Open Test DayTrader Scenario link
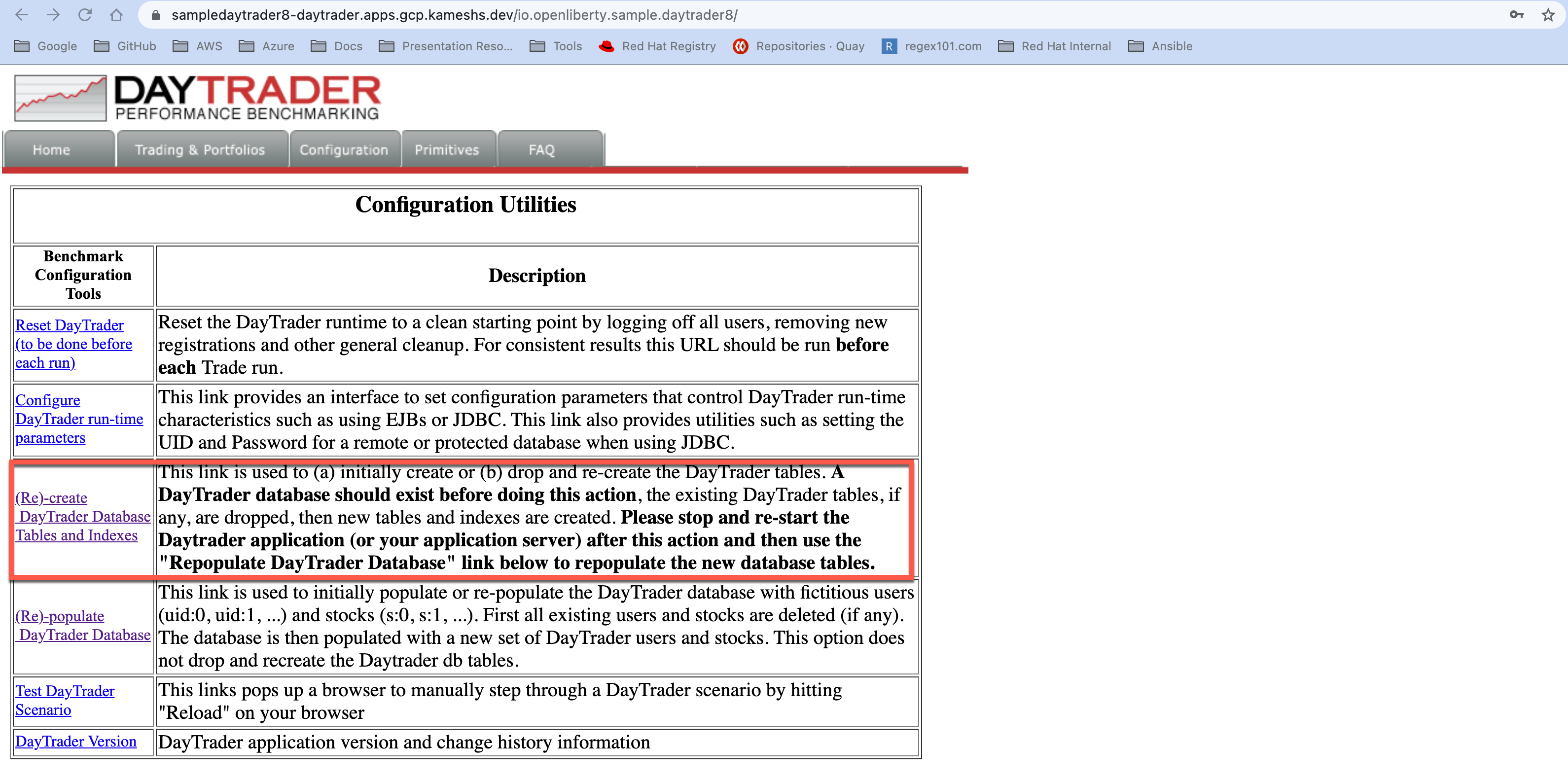Viewport: 1568px width, 780px height. 65,700
